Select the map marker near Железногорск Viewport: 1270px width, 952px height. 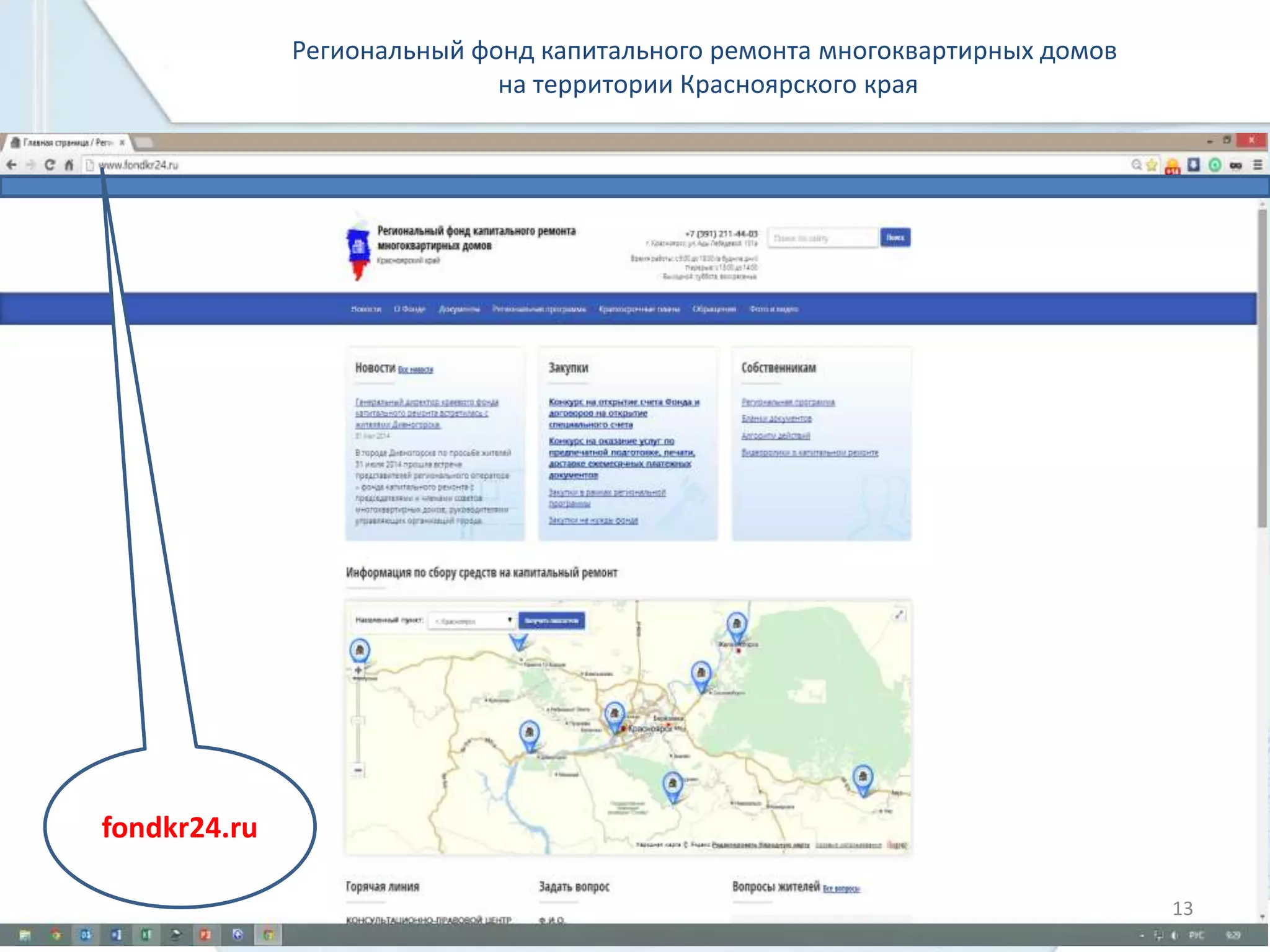pyautogui.click(x=737, y=627)
